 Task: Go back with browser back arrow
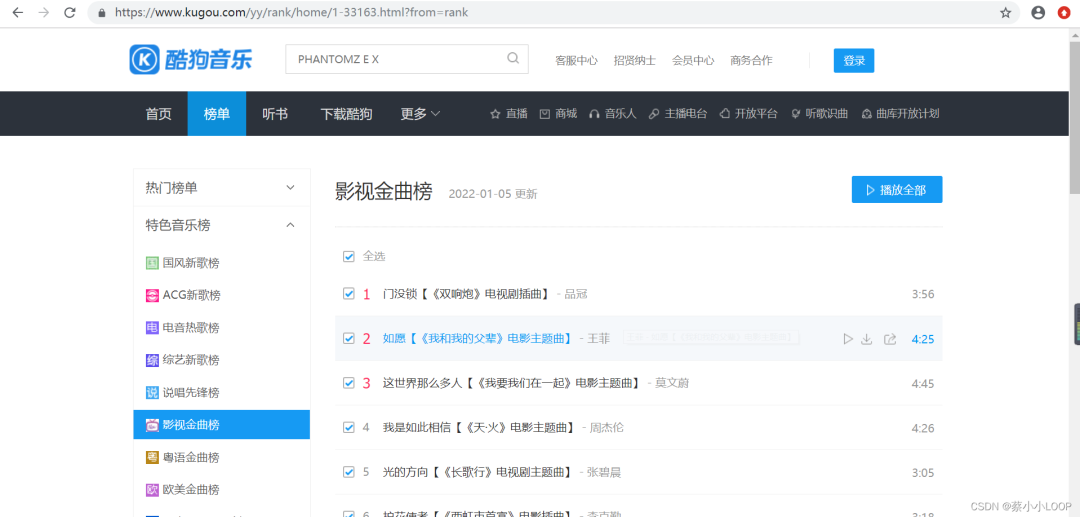[17, 12]
